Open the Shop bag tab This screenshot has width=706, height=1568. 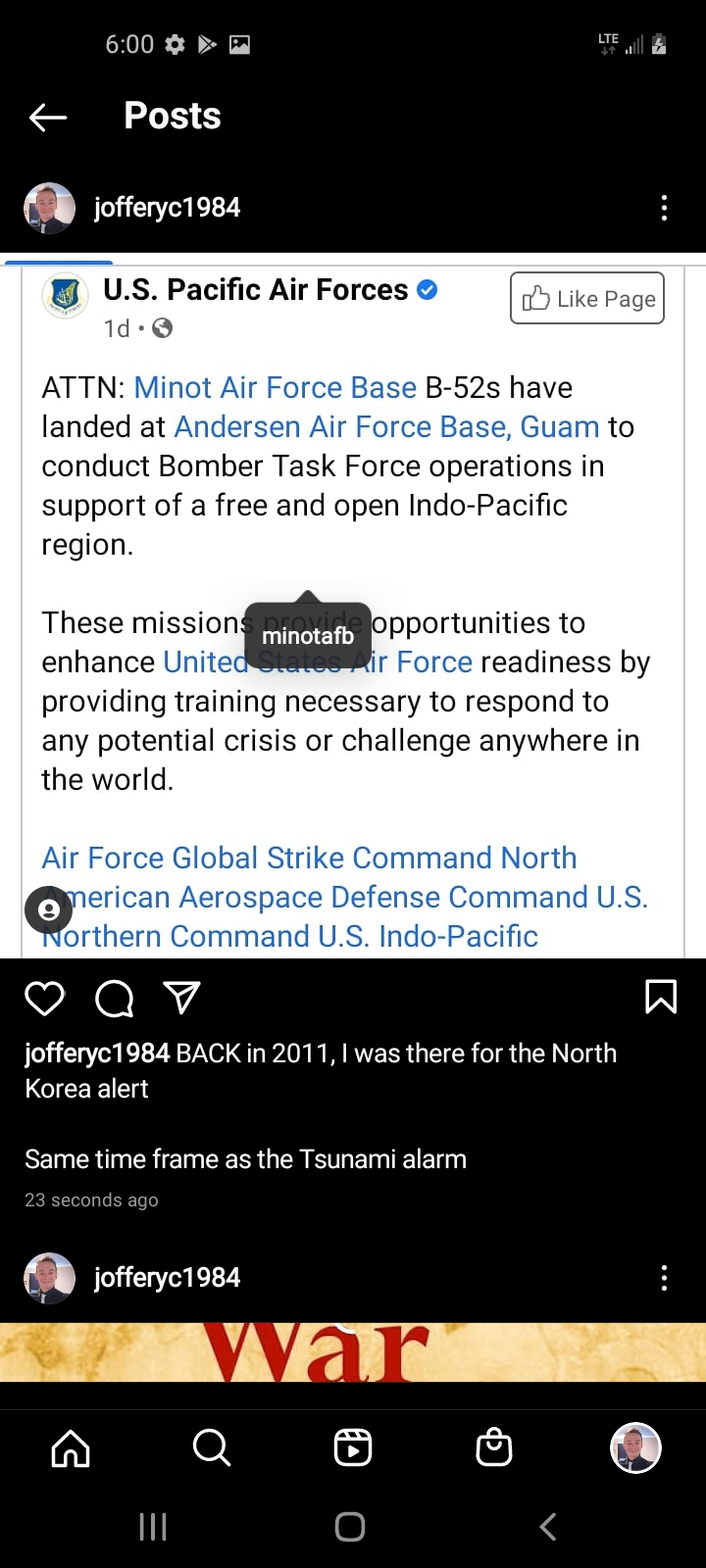pos(494,1447)
